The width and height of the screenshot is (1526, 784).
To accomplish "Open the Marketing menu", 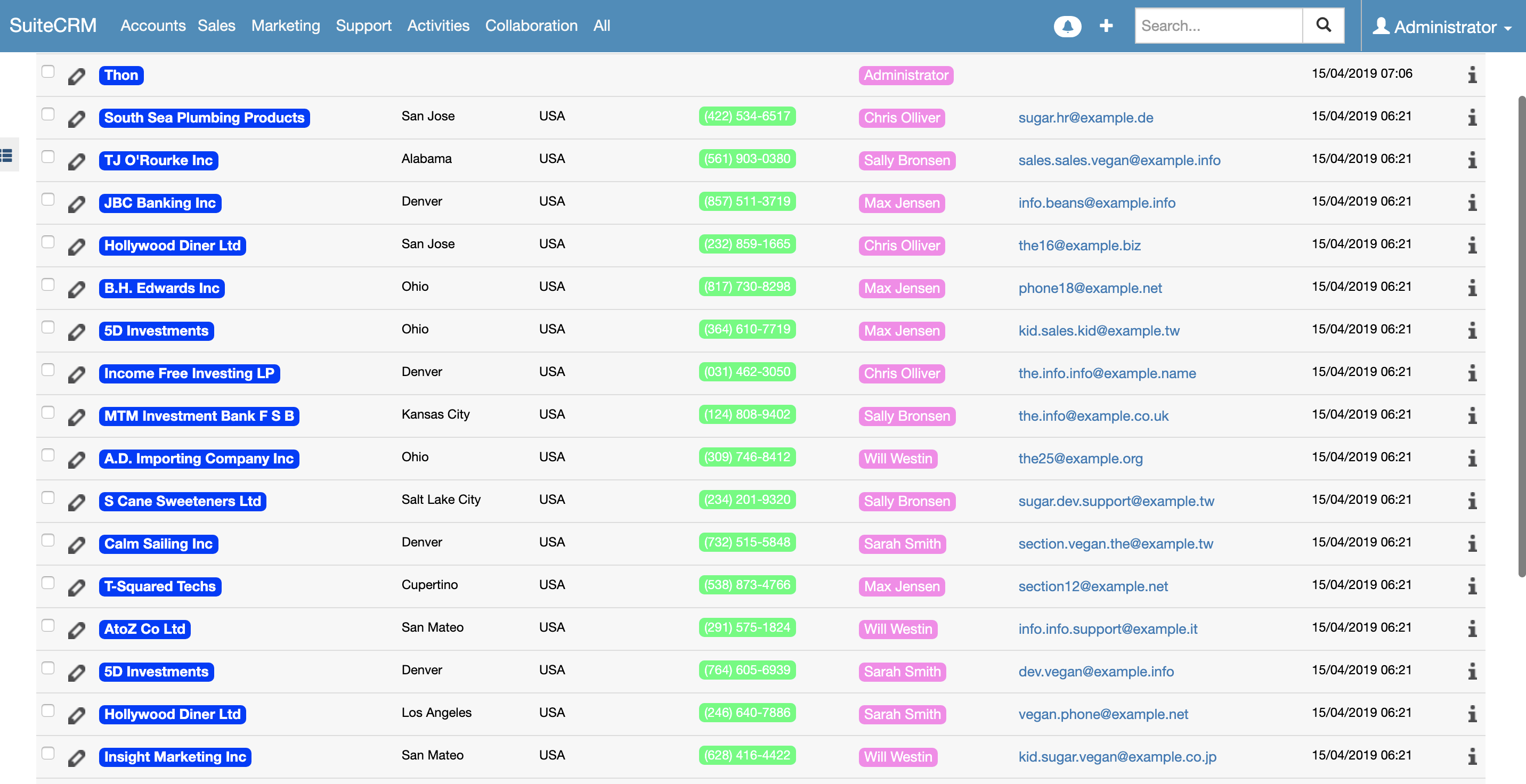I will click(286, 26).
